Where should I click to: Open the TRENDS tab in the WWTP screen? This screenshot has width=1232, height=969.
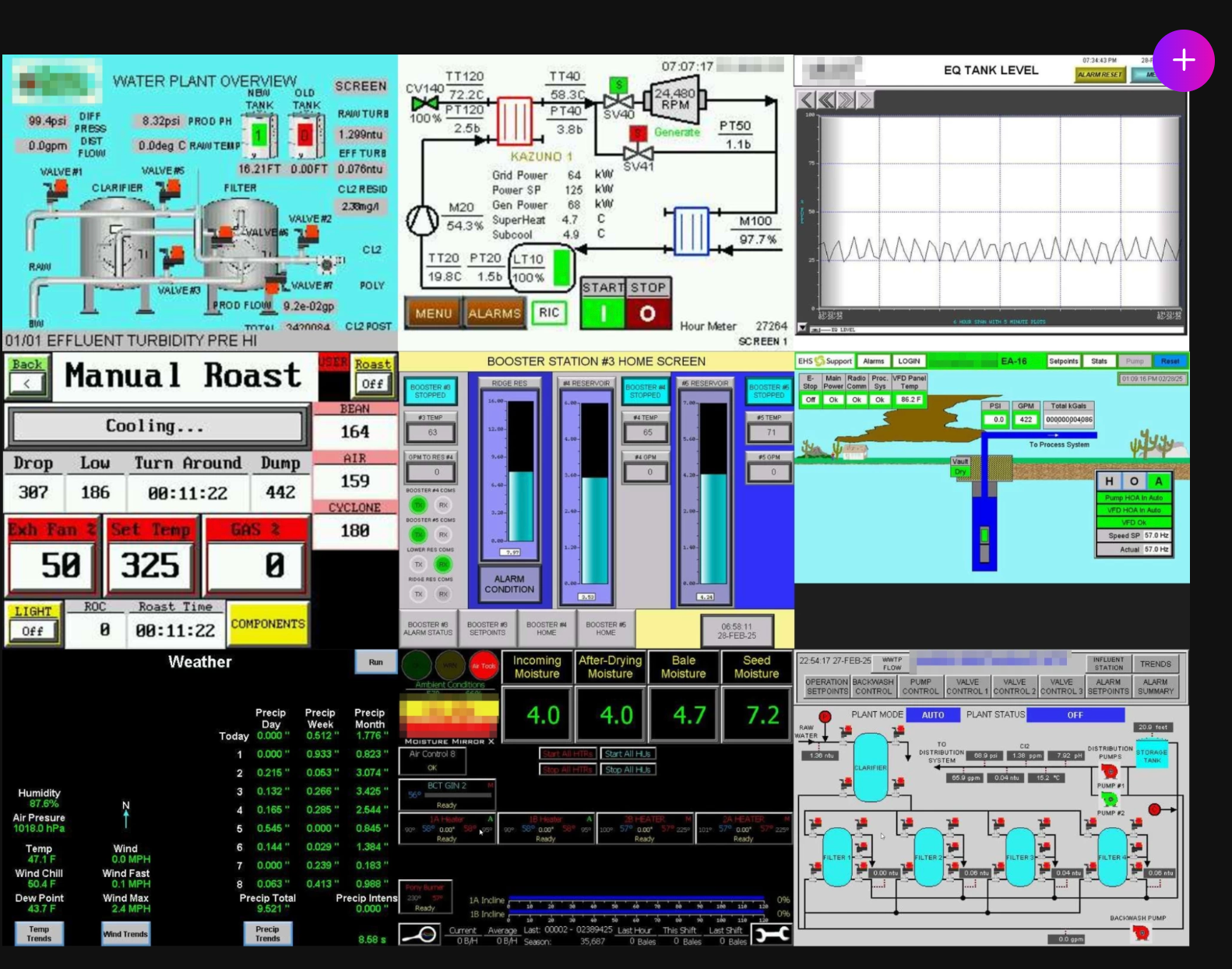(1155, 664)
